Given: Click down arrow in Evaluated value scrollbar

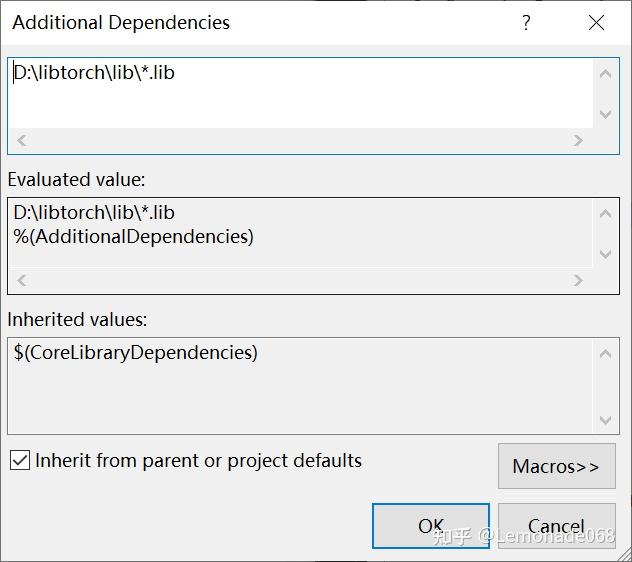Looking at the screenshot, I should click(x=605, y=254).
